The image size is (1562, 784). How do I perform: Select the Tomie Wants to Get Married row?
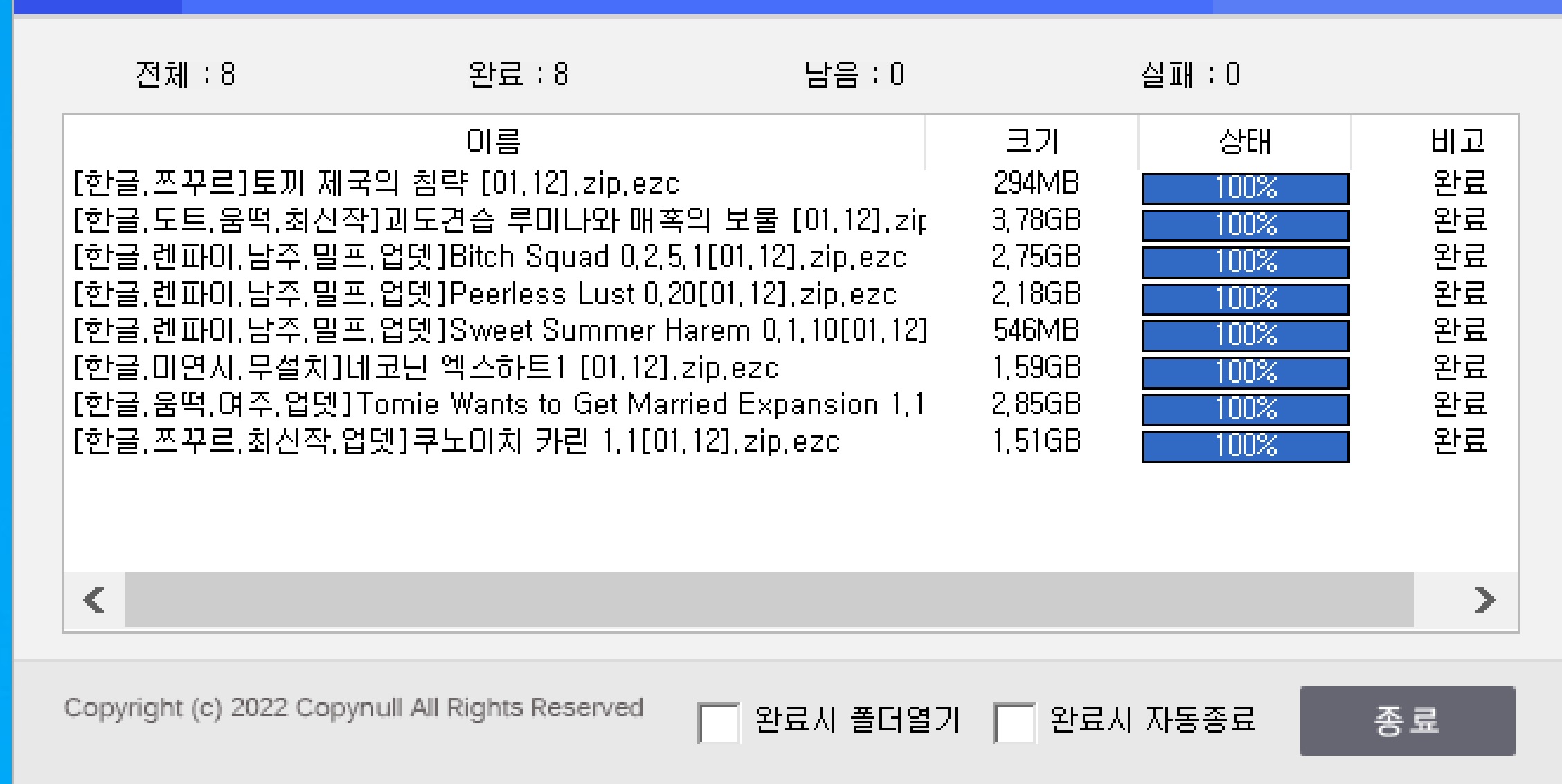pyautogui.click(x=499, y=405)
